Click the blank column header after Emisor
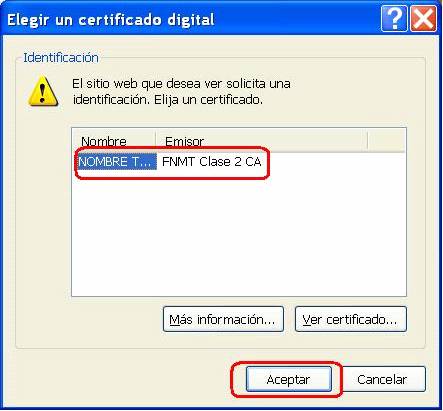 coord(386,141)
